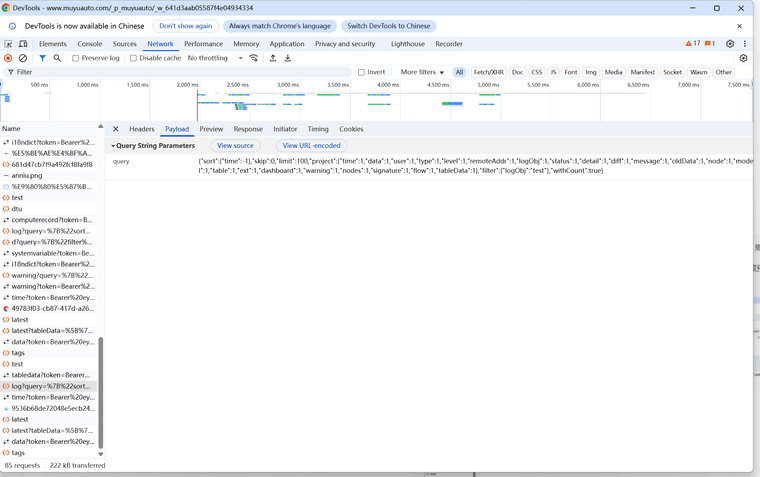Viewport: 760px width, 477px height.
Task: Open the No throttling dropdown
Action: point(215,58)
